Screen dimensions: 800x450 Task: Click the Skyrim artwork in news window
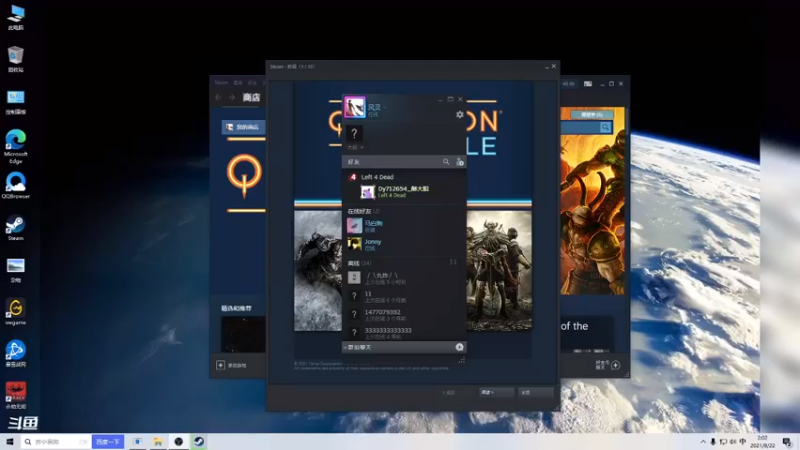click(x=318, y=270)
